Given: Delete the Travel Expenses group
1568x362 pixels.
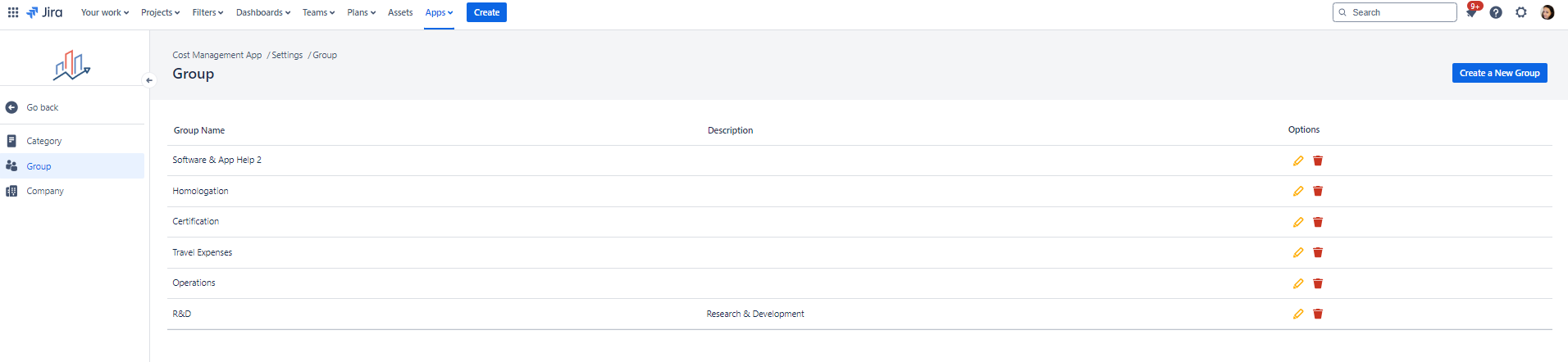Looking at the screenshot, I should coord(1318,252).
